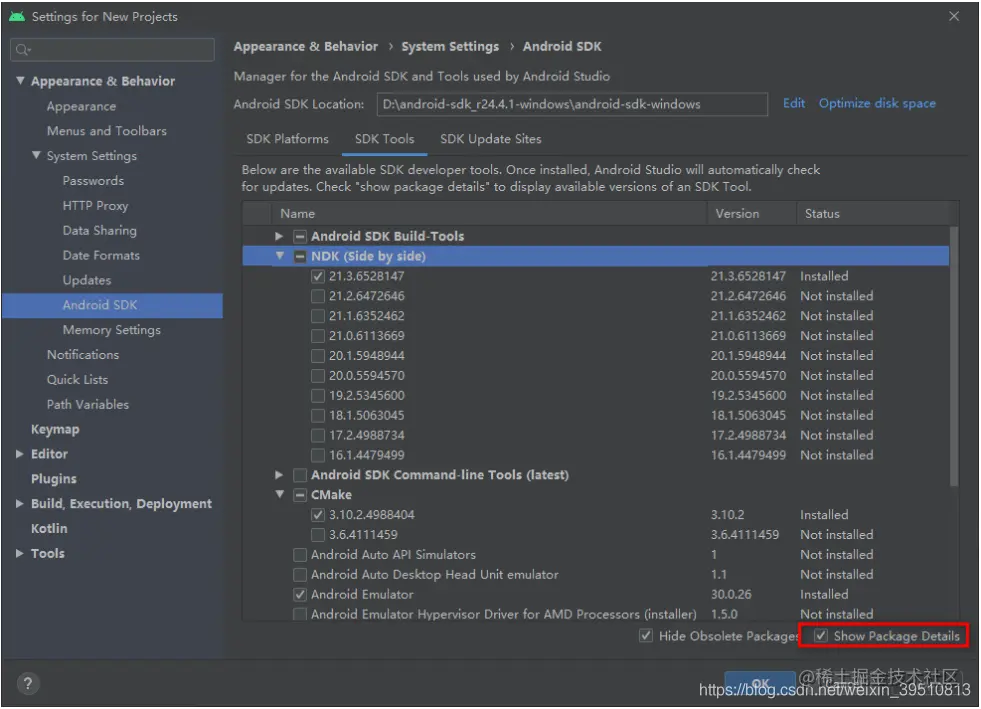Toggle Show Package Details checkbox
981x709 pixels.
coord(820,636)
